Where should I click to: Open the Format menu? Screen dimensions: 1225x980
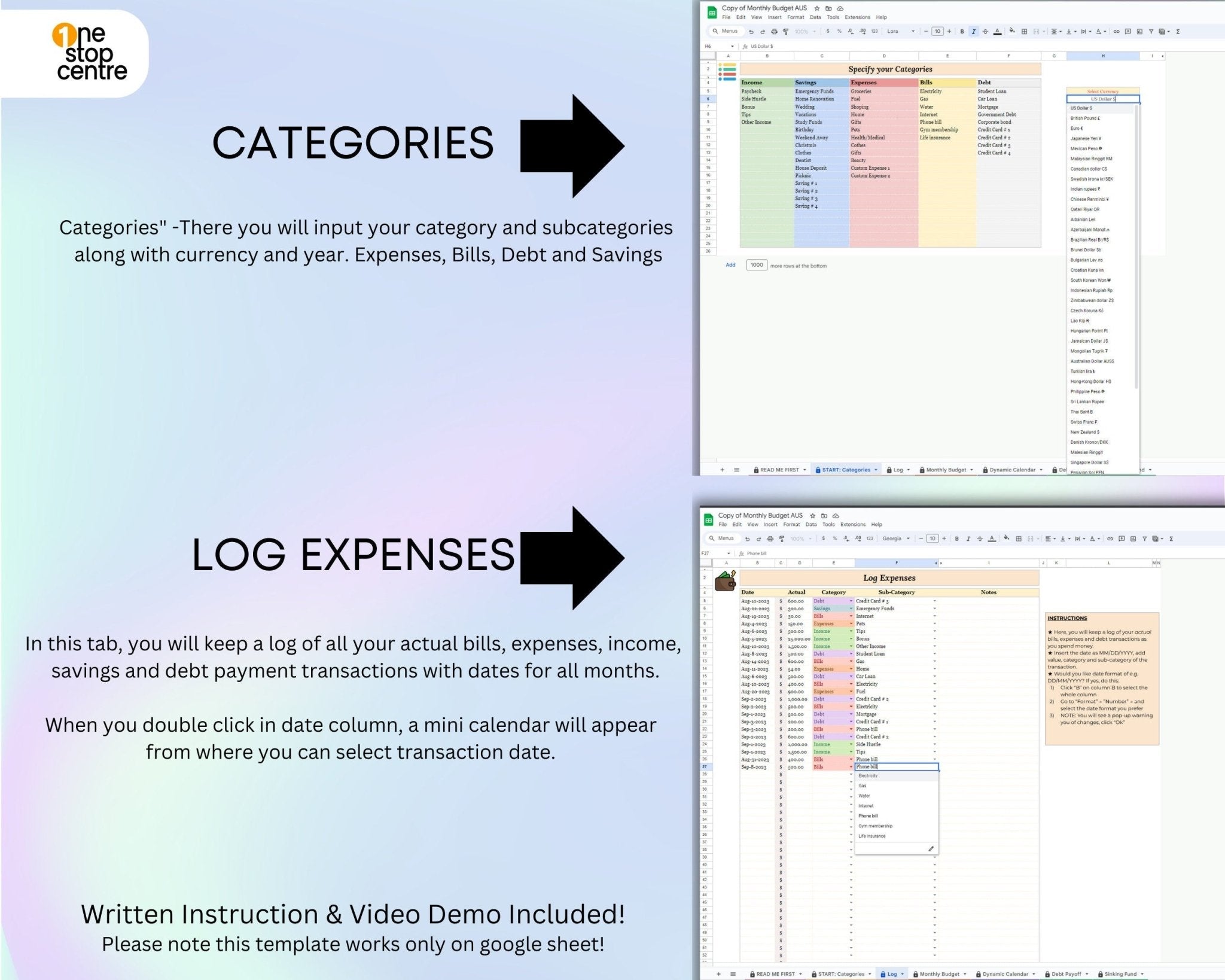tap(796, 17)
